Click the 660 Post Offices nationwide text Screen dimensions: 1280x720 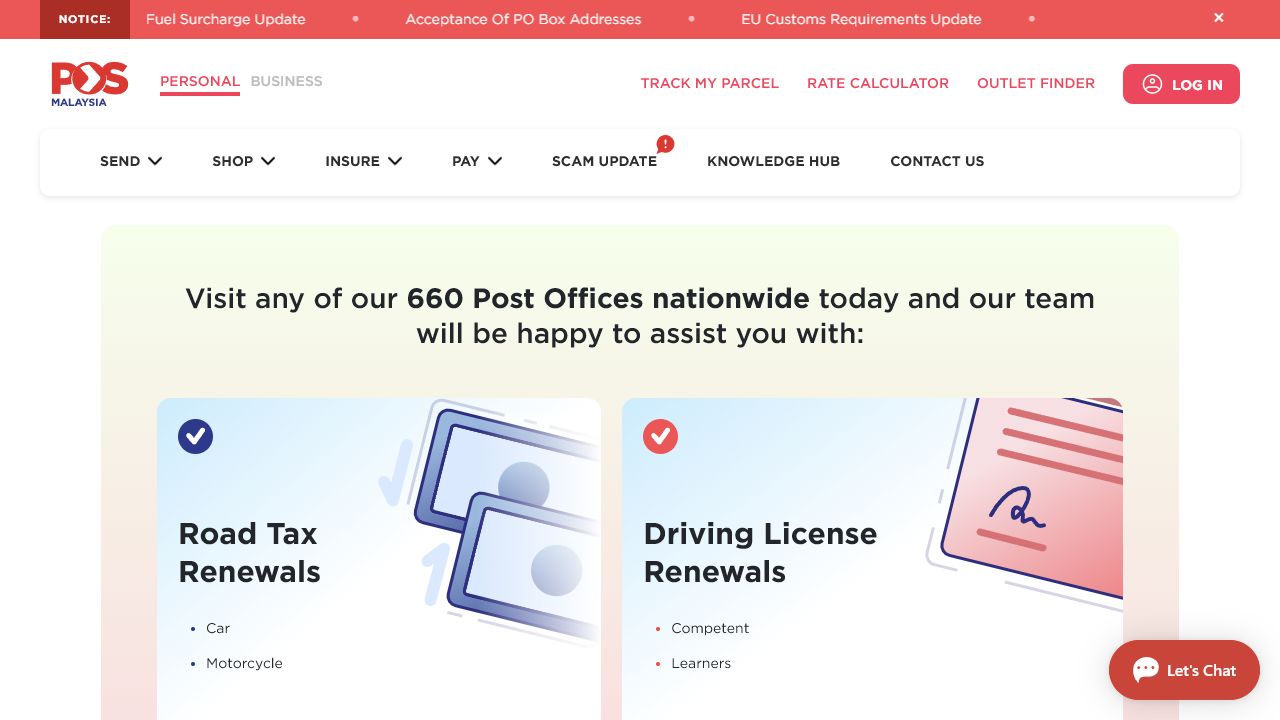(x=608, y=298)
